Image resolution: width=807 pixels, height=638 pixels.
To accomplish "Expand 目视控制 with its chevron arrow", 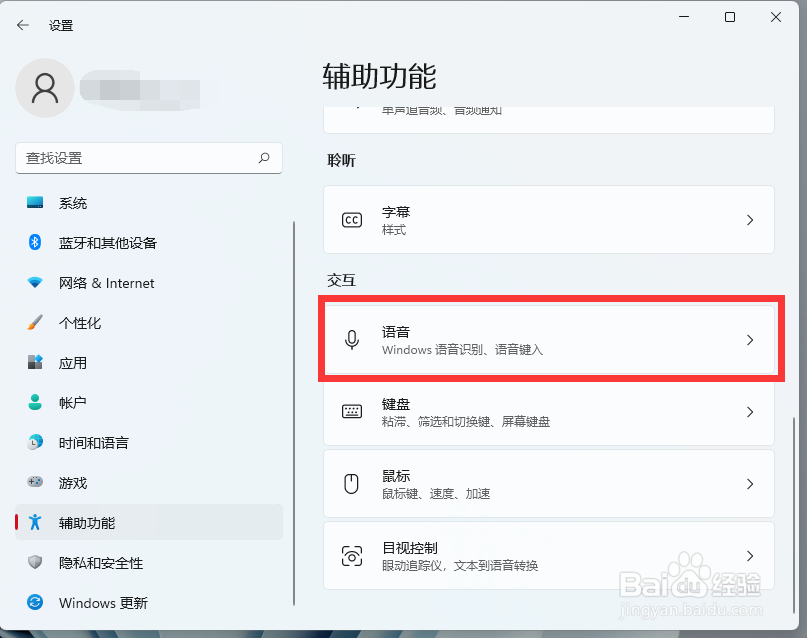I will (750, 556).
